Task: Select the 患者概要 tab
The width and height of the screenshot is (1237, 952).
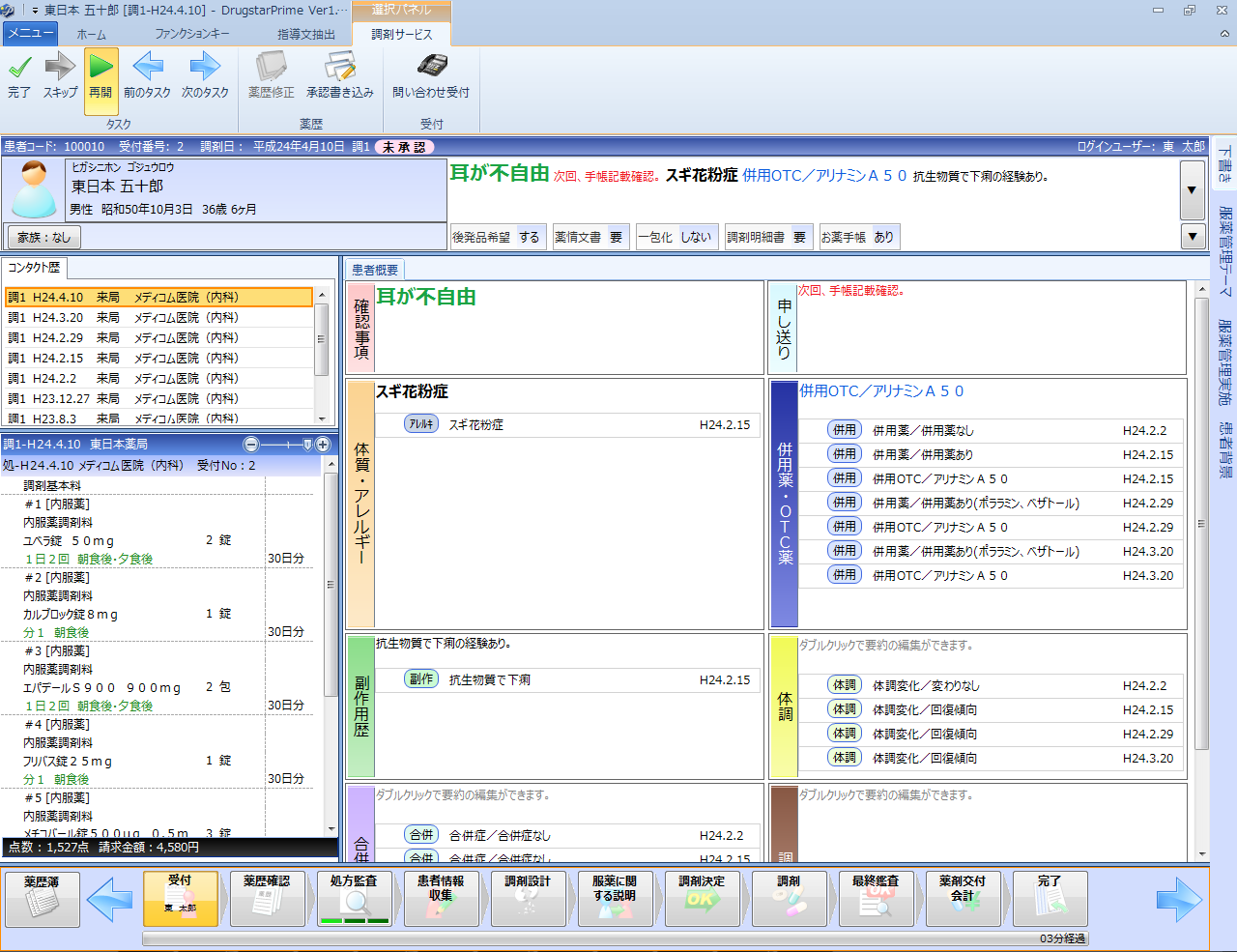Action: tap(375, 270)
